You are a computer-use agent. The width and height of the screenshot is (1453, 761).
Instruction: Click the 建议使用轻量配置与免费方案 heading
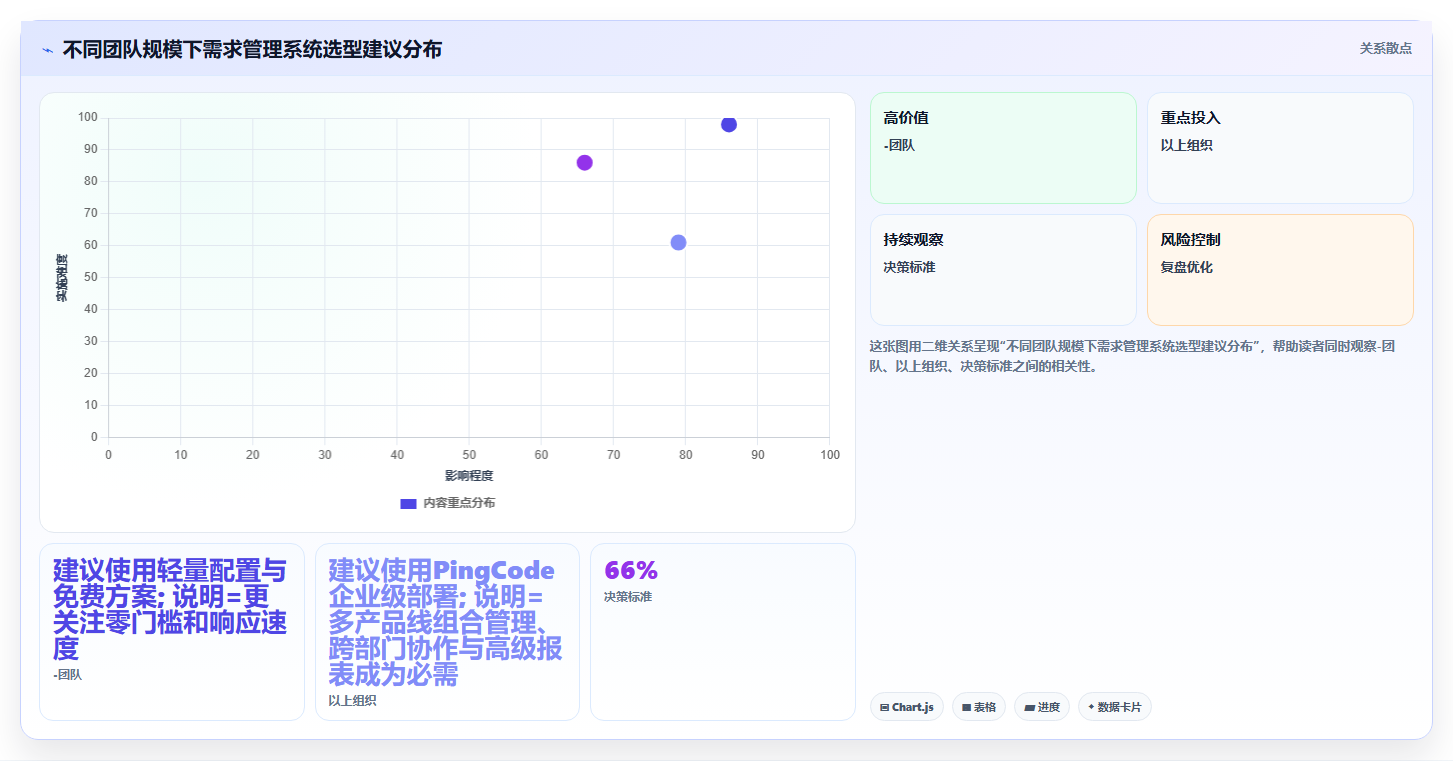[170, 609]
